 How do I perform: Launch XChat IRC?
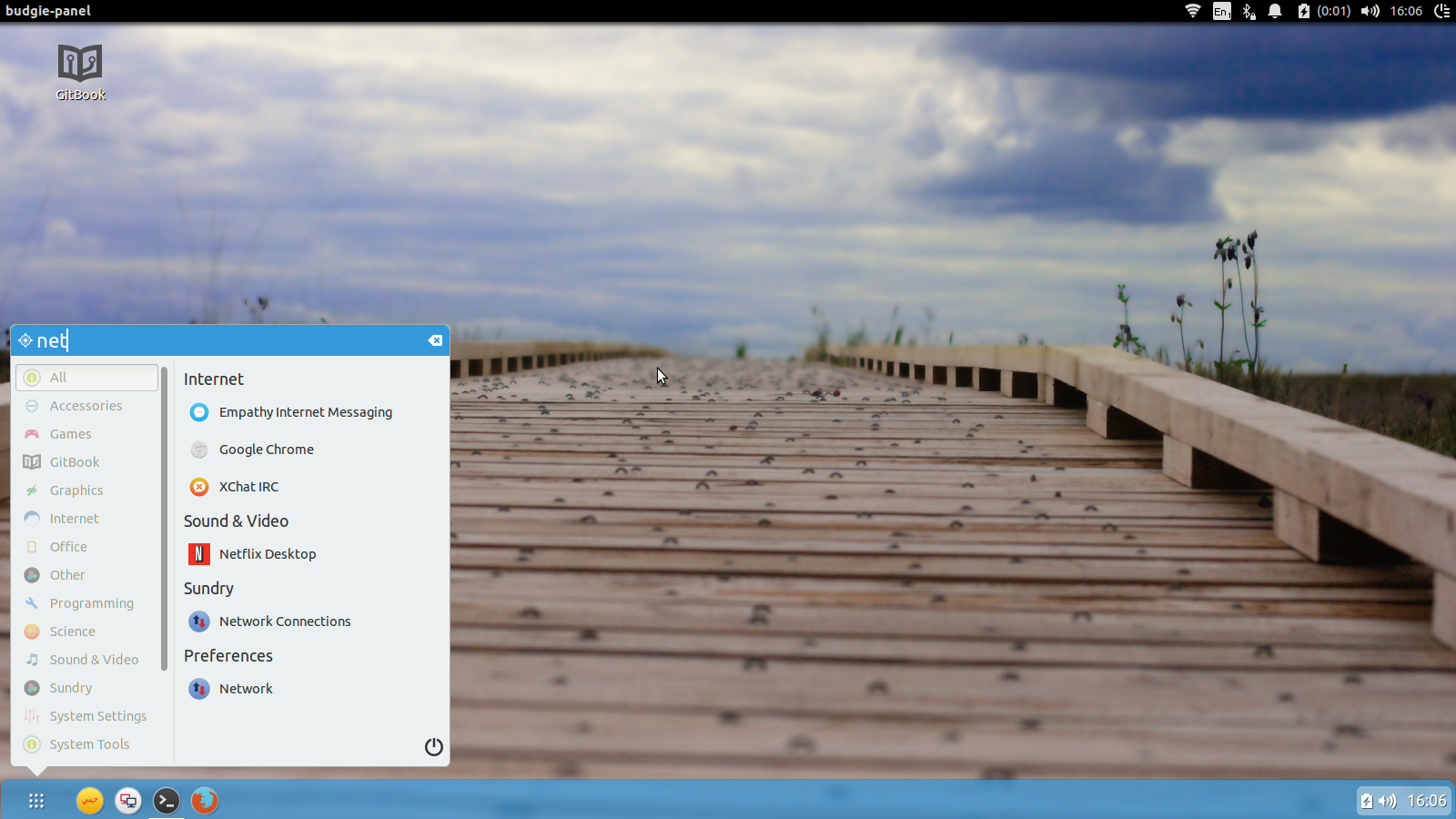coord(311,487)
